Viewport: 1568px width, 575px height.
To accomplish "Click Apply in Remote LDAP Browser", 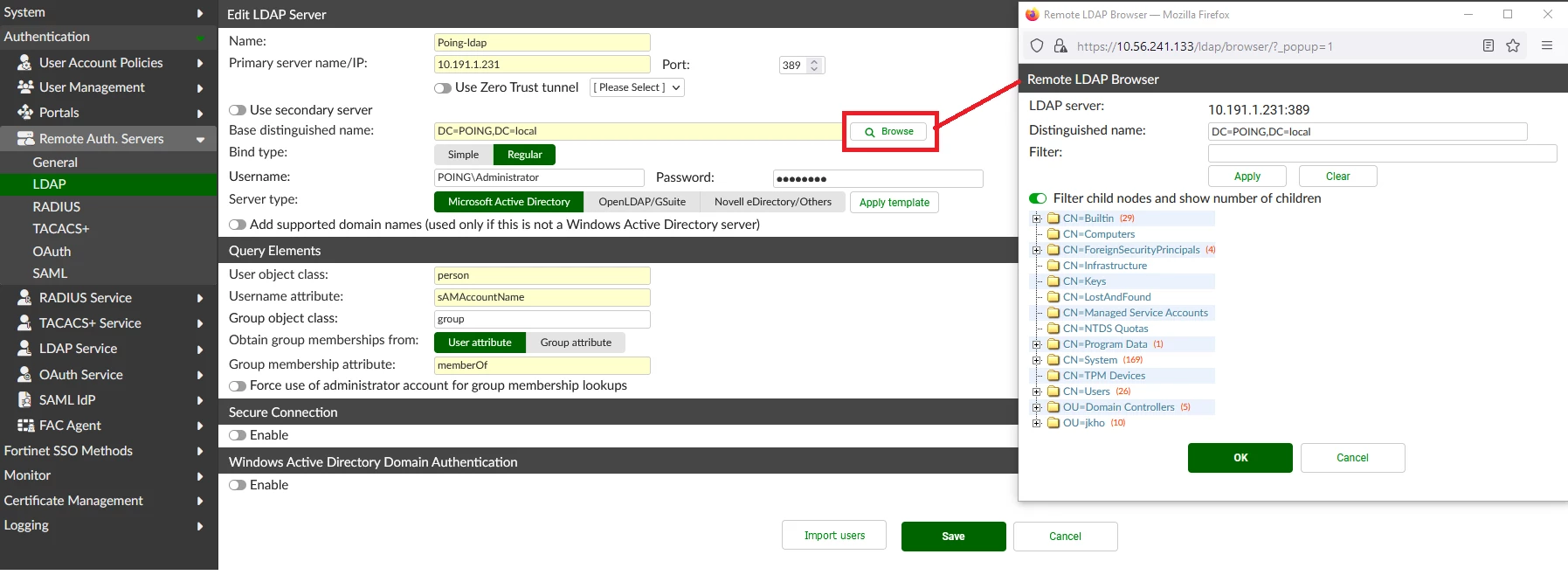I will (1247, 177).
